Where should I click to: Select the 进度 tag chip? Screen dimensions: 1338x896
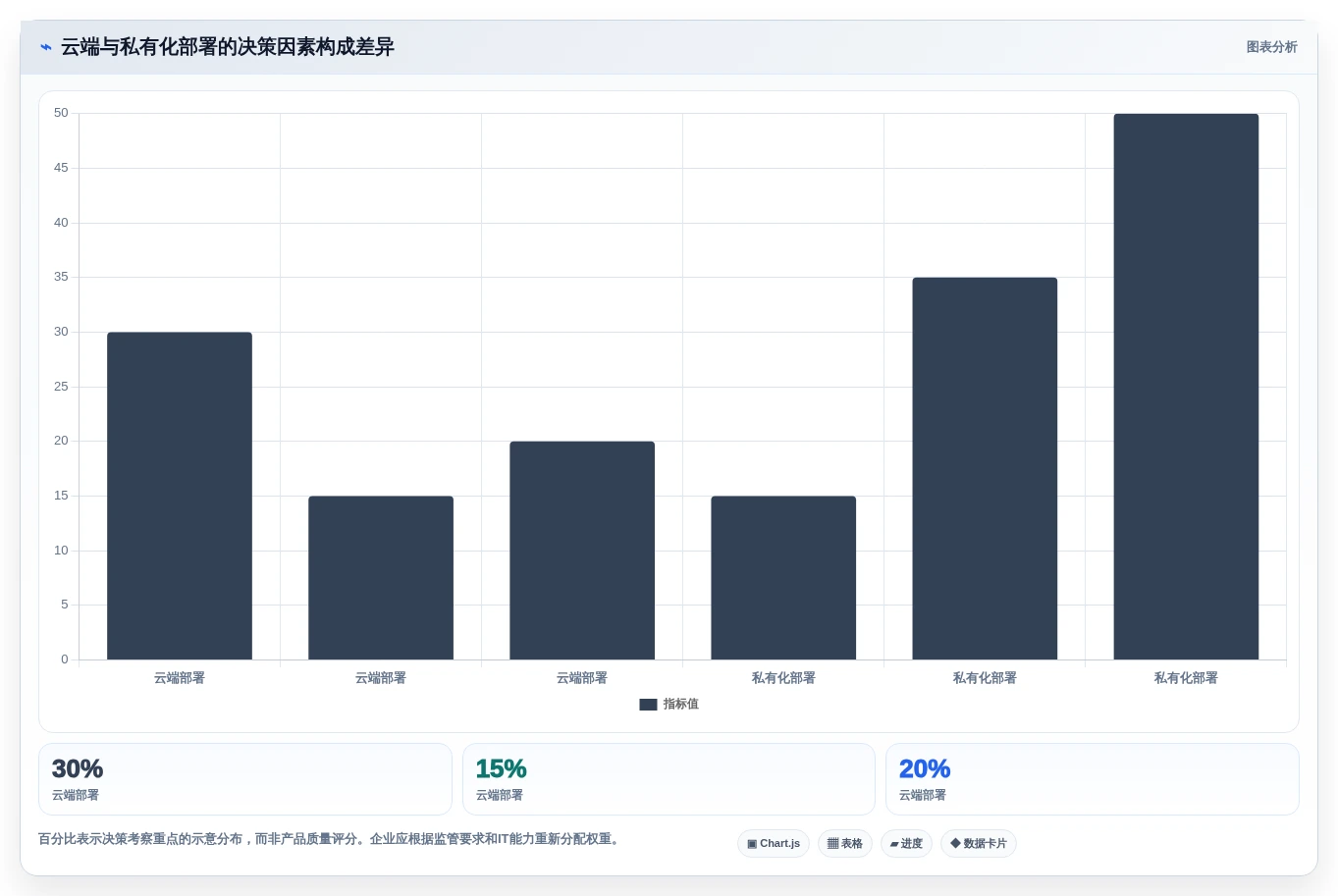(x=906, y=844)
